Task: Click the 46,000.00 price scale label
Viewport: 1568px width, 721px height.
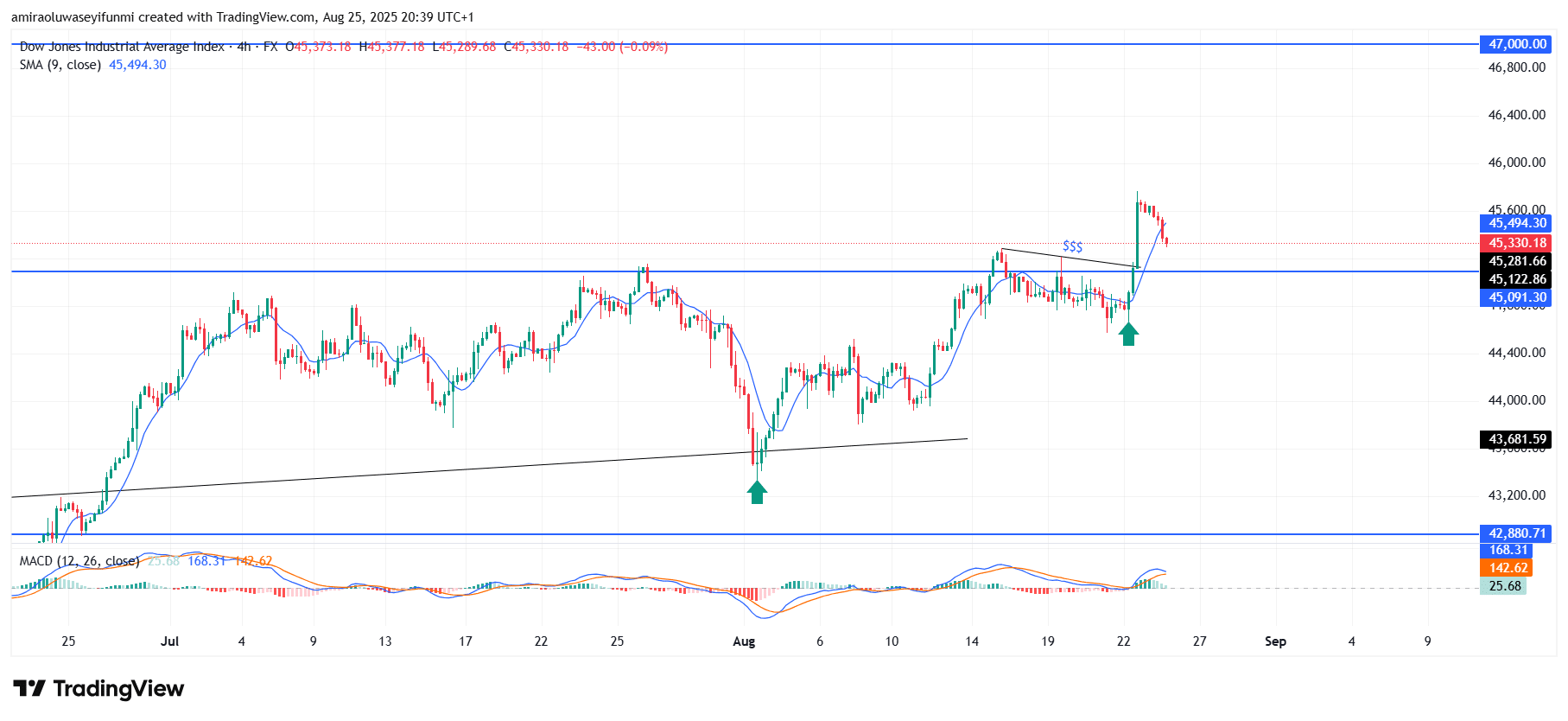Action: point(1516,163)
